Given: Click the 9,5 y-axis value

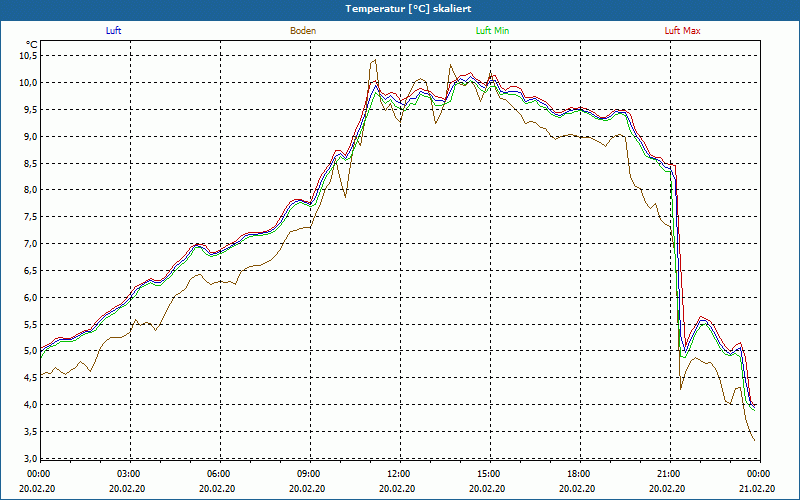Looking at the screenshot, I should click(x=30, y=109).
